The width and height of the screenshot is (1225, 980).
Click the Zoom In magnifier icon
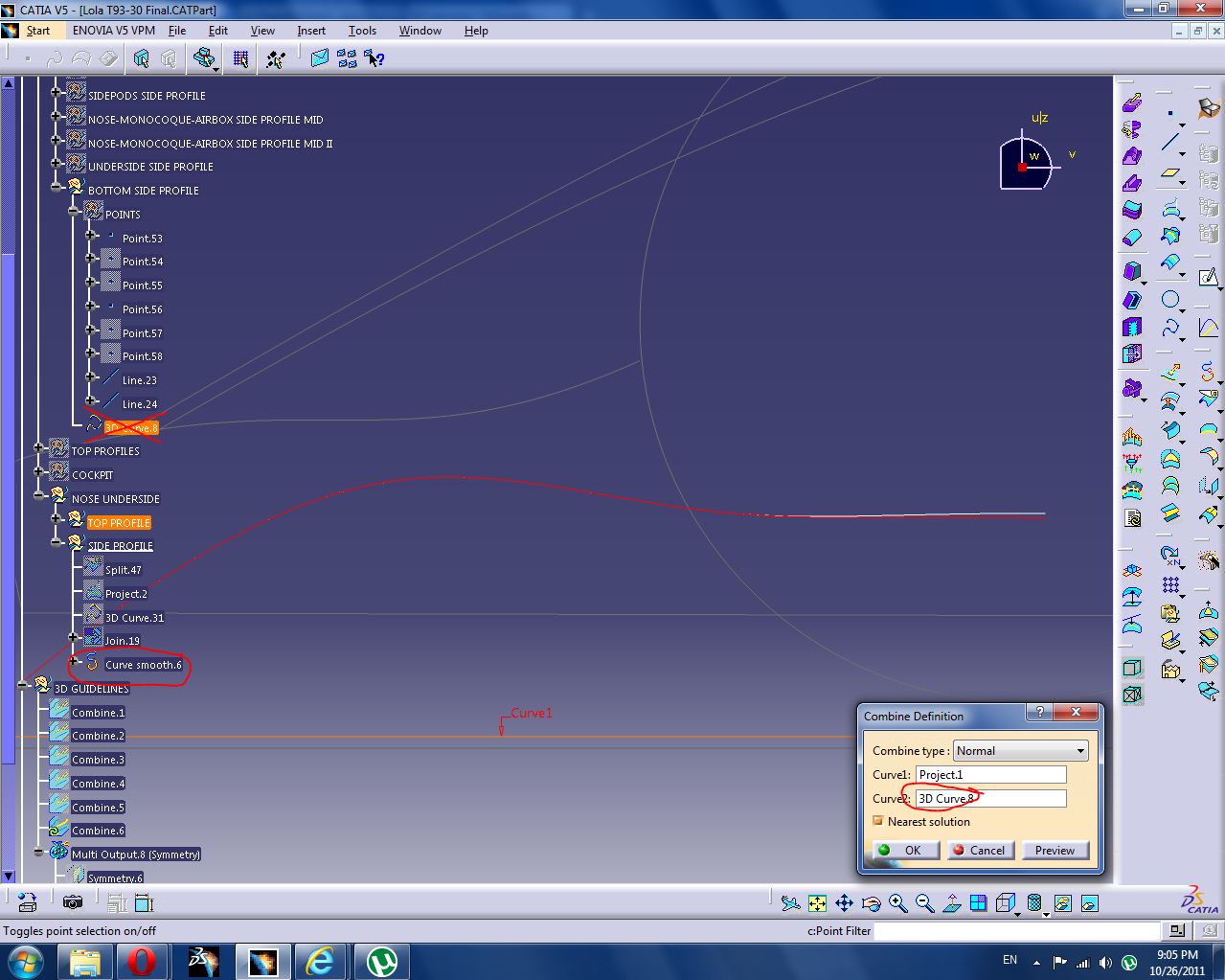pos(897,902)
